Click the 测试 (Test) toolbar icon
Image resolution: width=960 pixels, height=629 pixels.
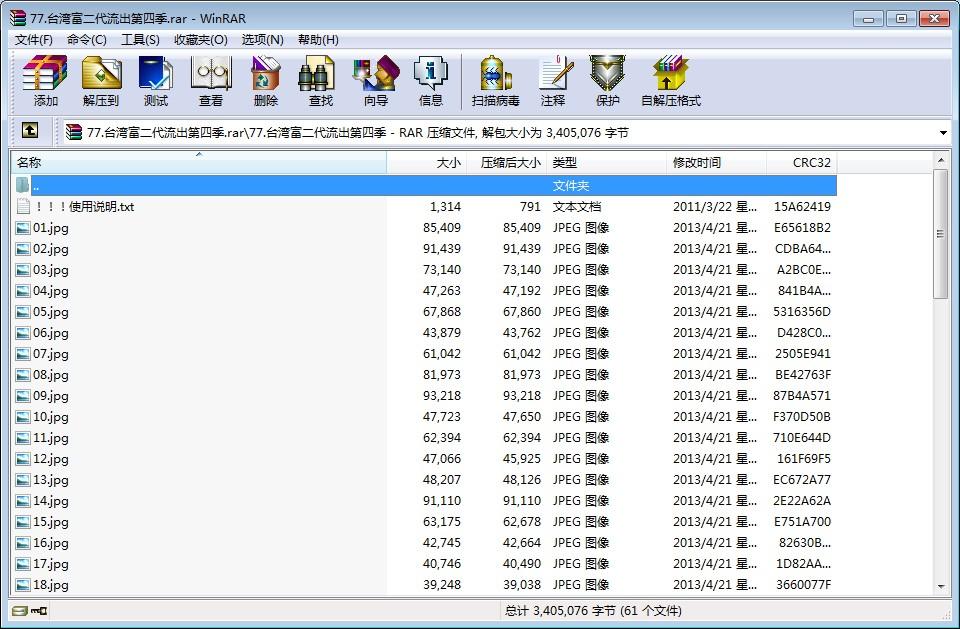156,80
